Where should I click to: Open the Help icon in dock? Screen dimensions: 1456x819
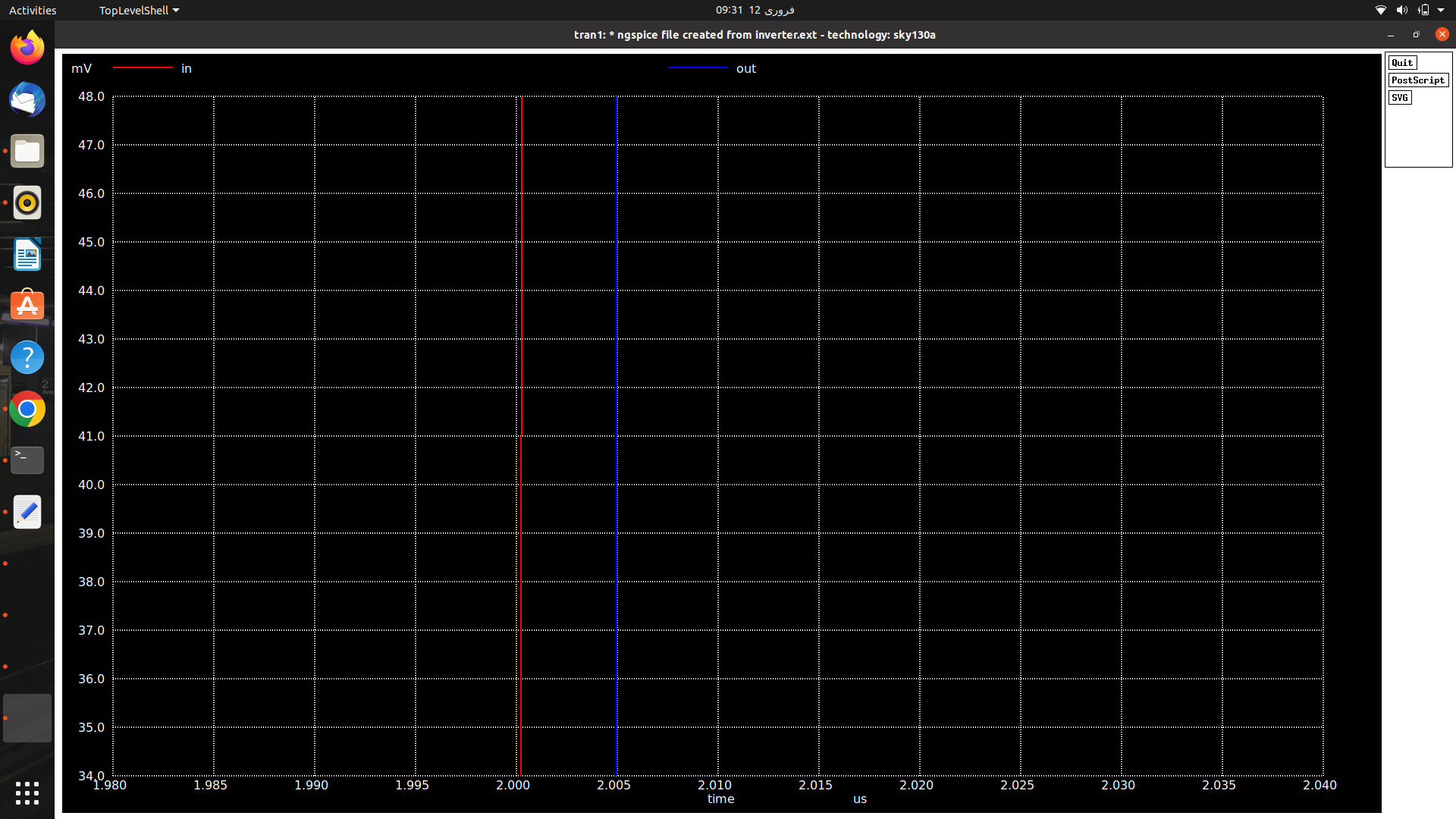click(27, 357)
